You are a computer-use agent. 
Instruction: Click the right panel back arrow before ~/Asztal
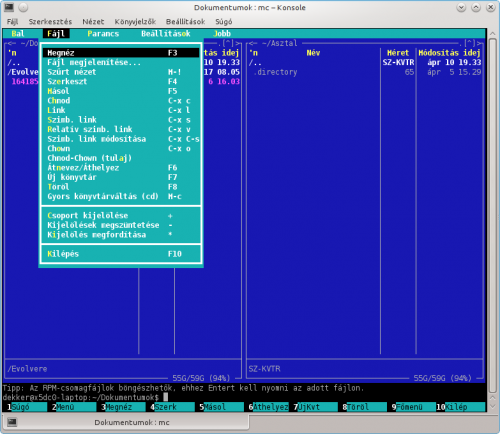253,43
